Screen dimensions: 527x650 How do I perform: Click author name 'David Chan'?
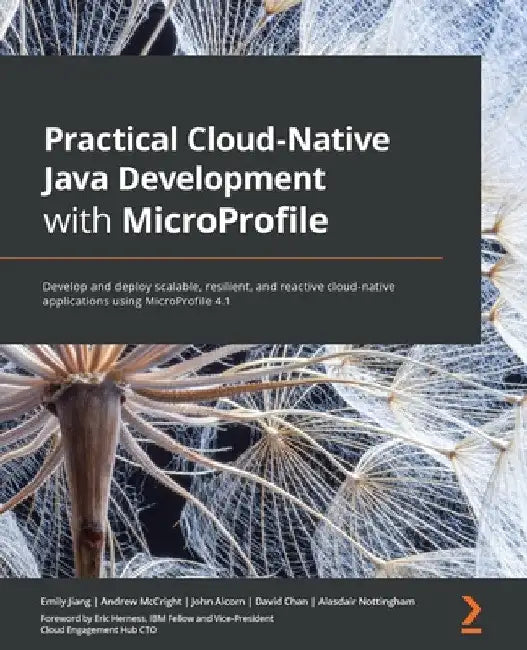[x=282, y=601]
